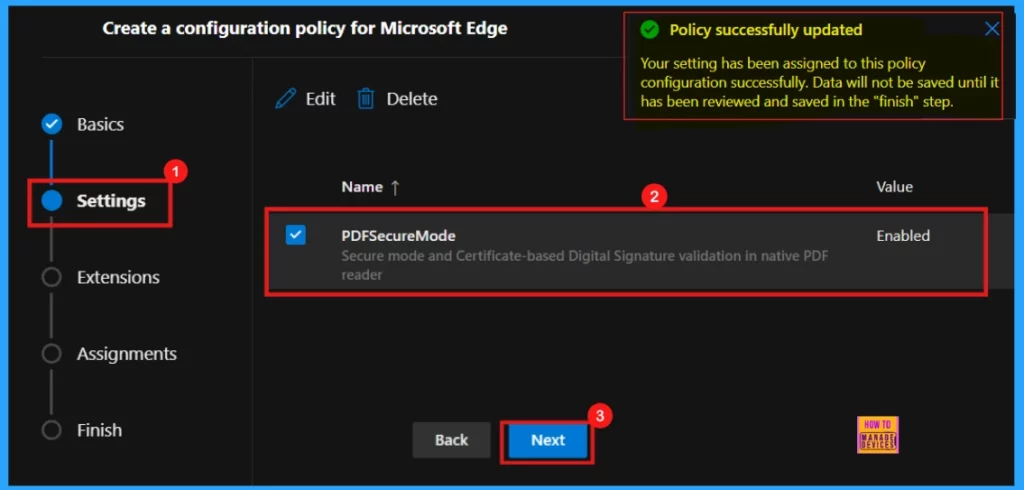Screen dimensions: 1024x490
Task: Click the Assignments step circle
Action: click(52, 354)
